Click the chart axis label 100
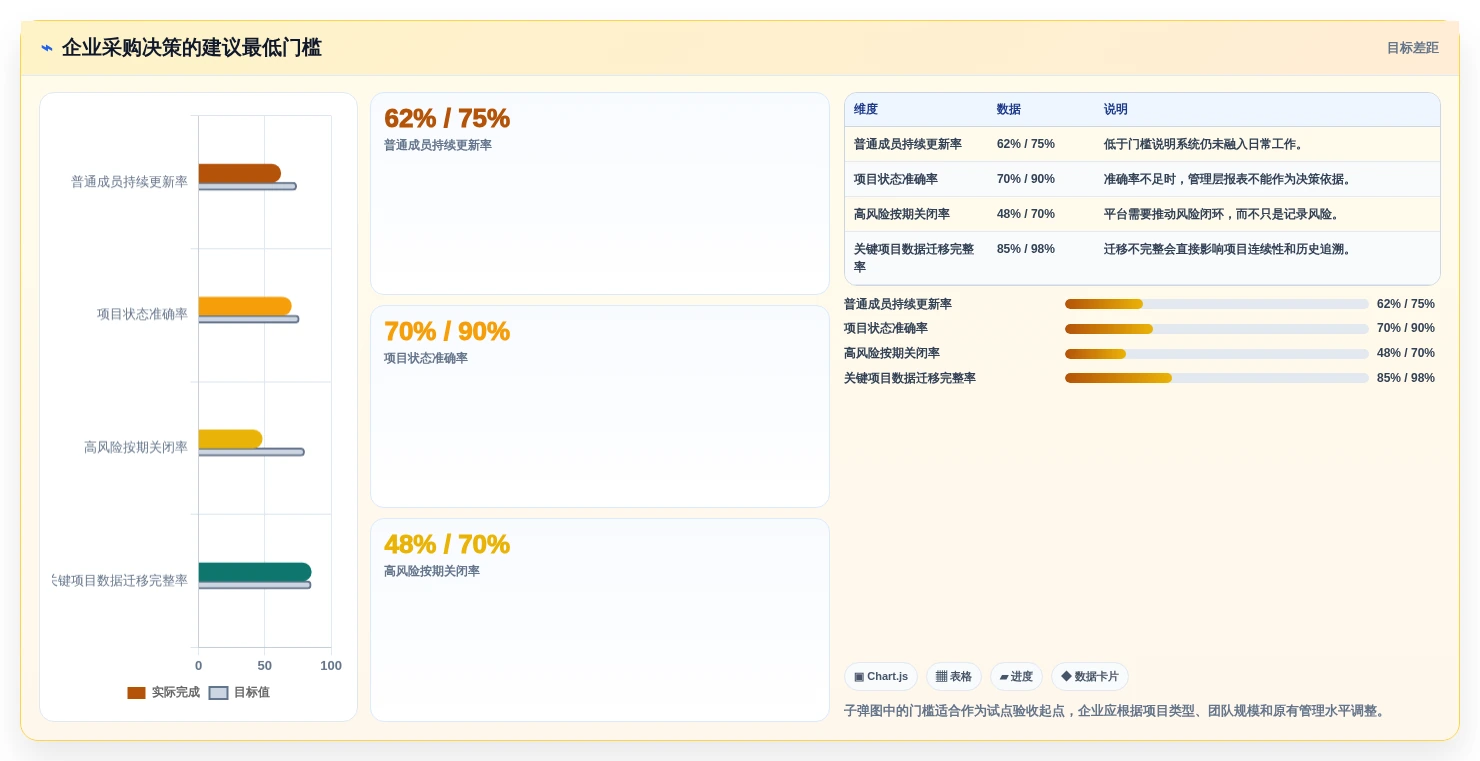 331,666
